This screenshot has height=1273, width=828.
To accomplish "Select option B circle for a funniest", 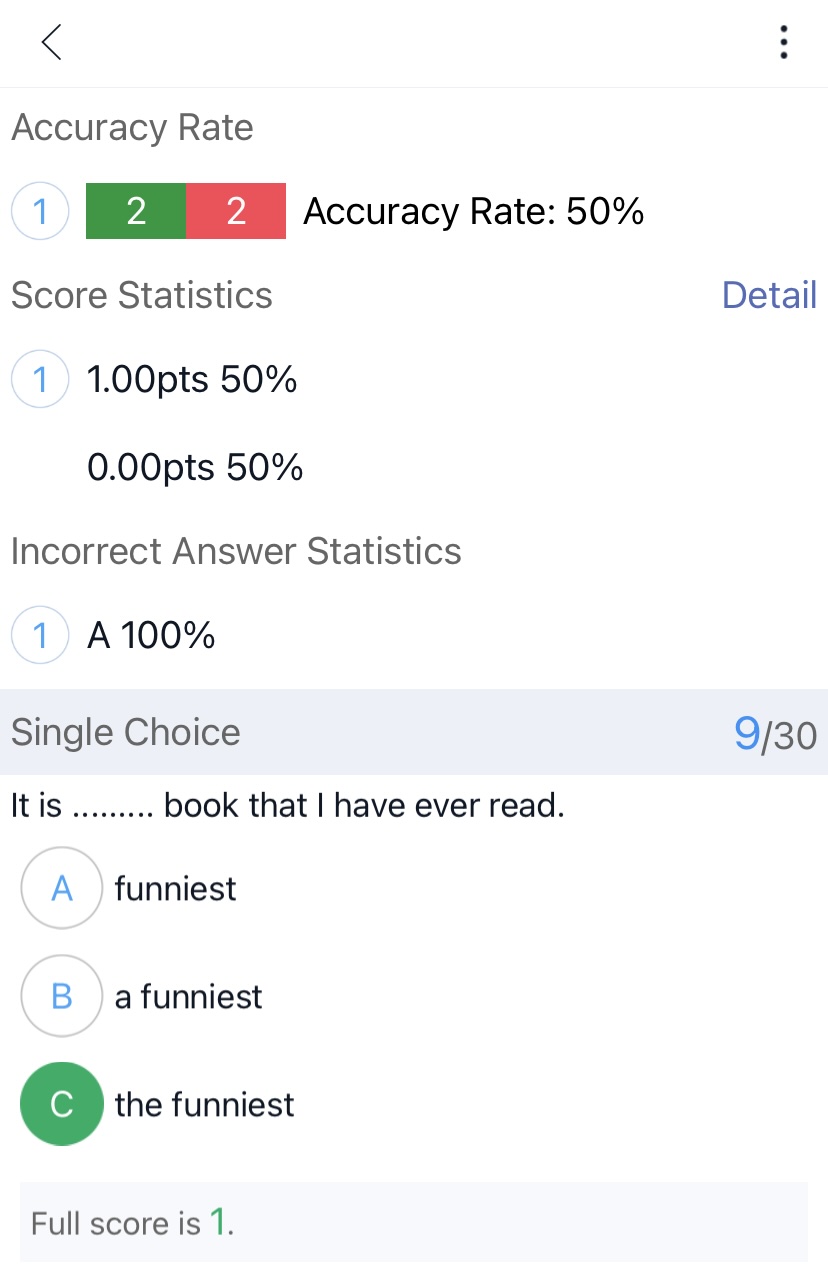I will tap(62, 996).
